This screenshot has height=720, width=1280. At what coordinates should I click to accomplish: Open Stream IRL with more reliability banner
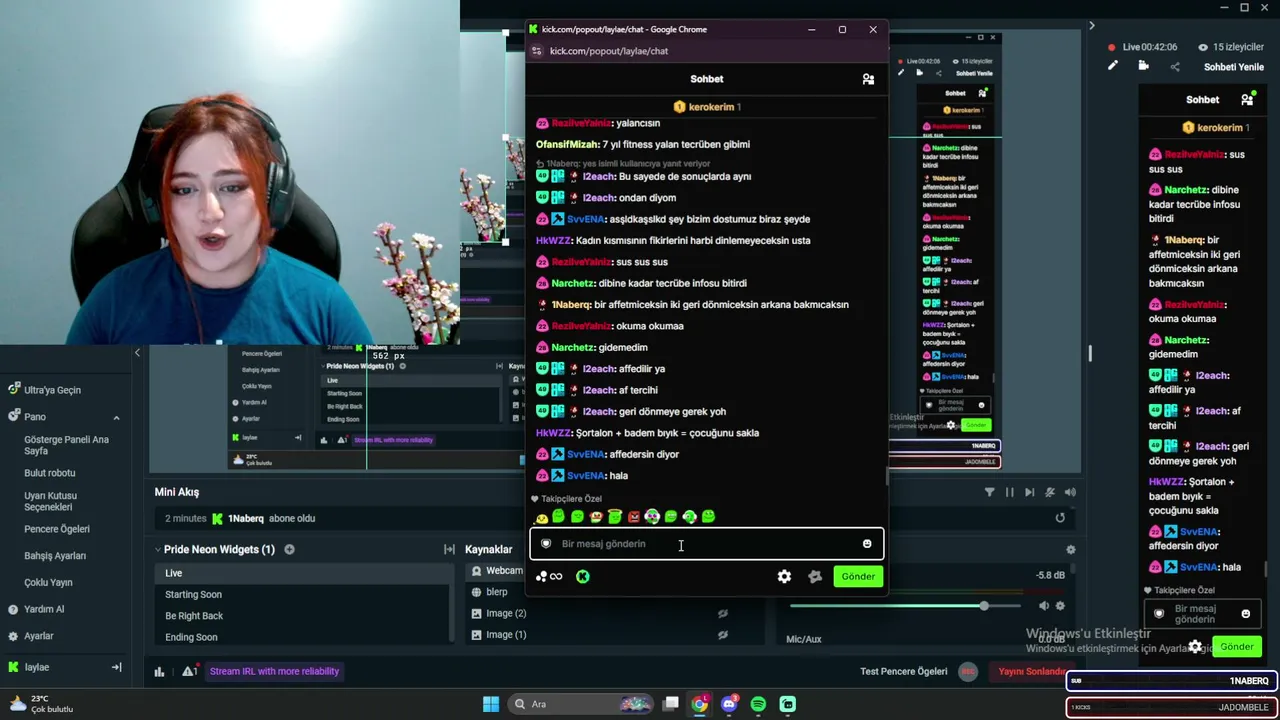274,671
